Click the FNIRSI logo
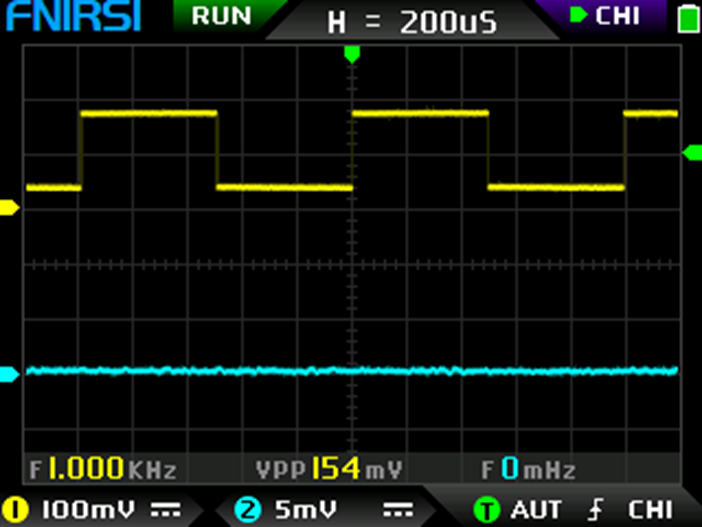702x527 pixels. point(72,17)
